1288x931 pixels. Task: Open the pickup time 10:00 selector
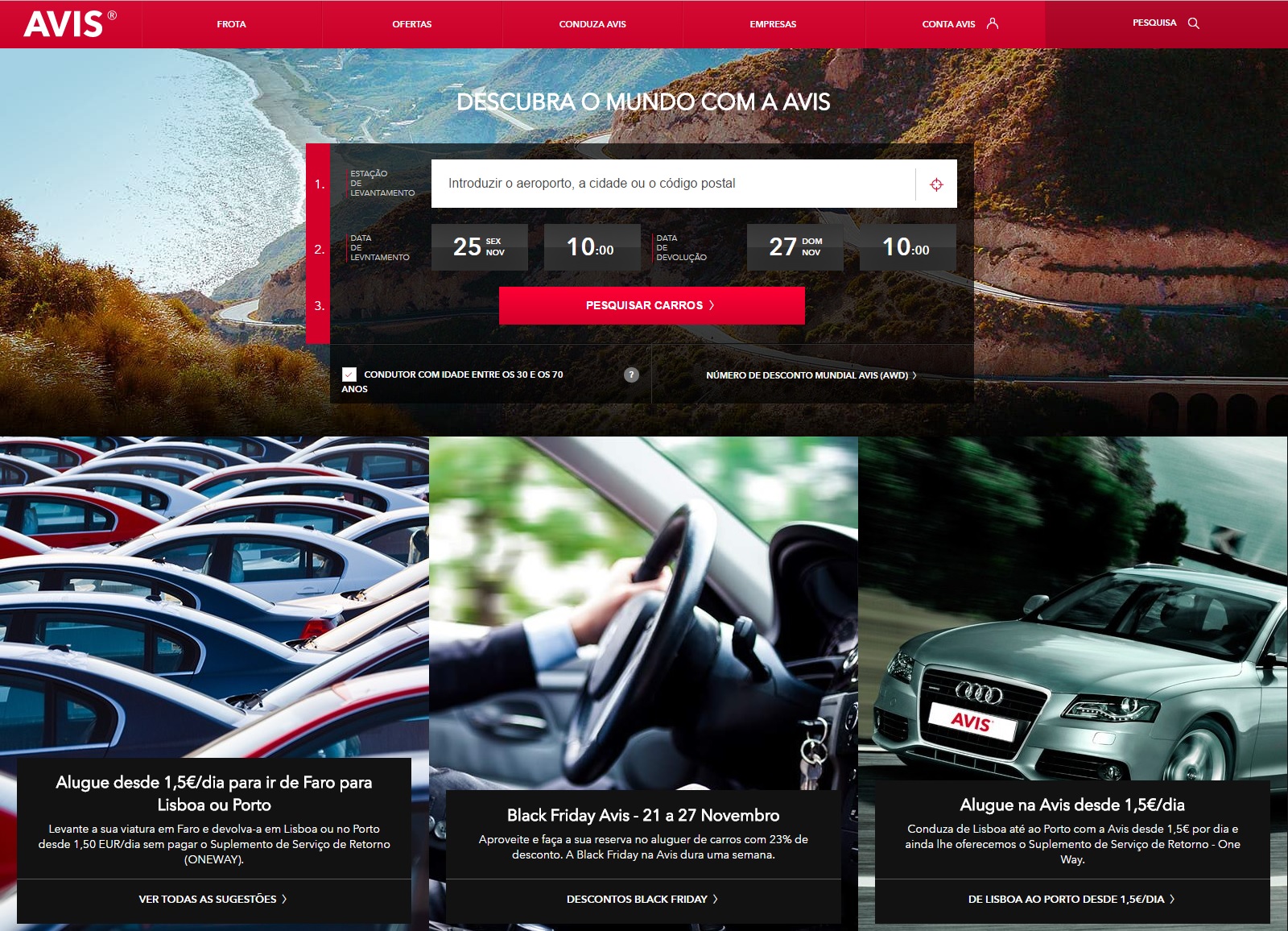(592, 246)
